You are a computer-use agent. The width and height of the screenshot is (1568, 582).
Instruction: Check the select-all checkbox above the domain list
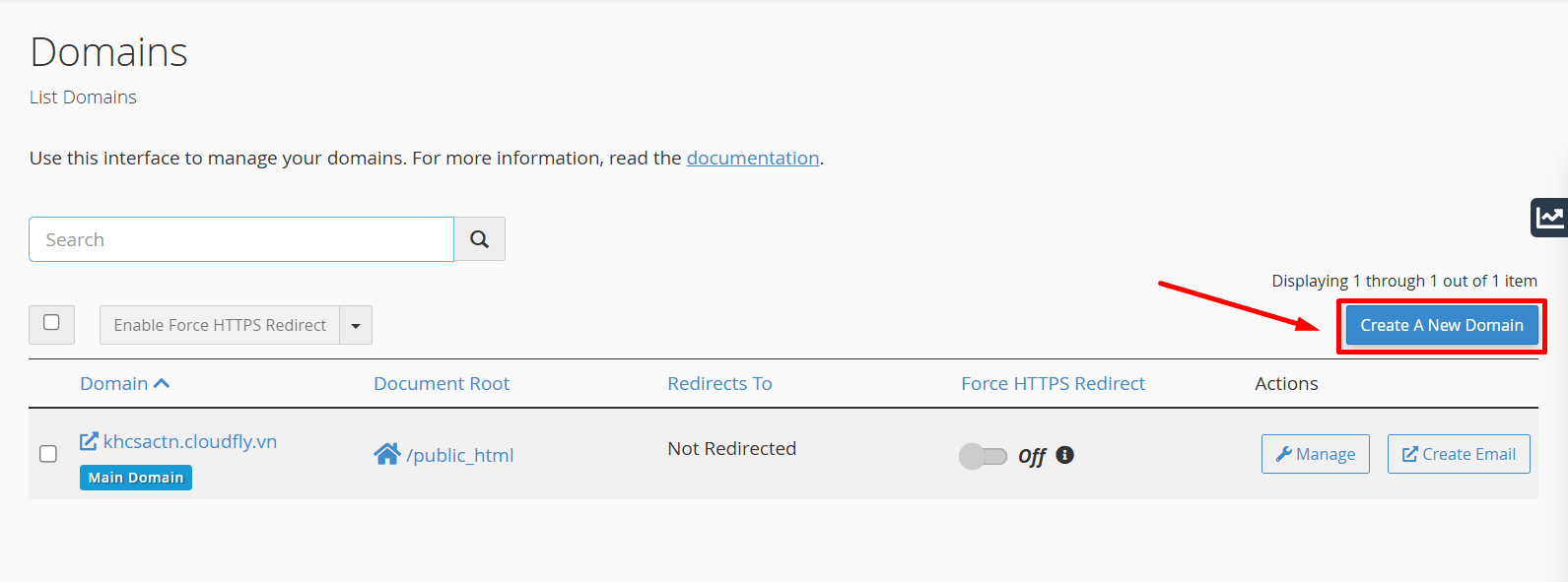tap(51, 324)
